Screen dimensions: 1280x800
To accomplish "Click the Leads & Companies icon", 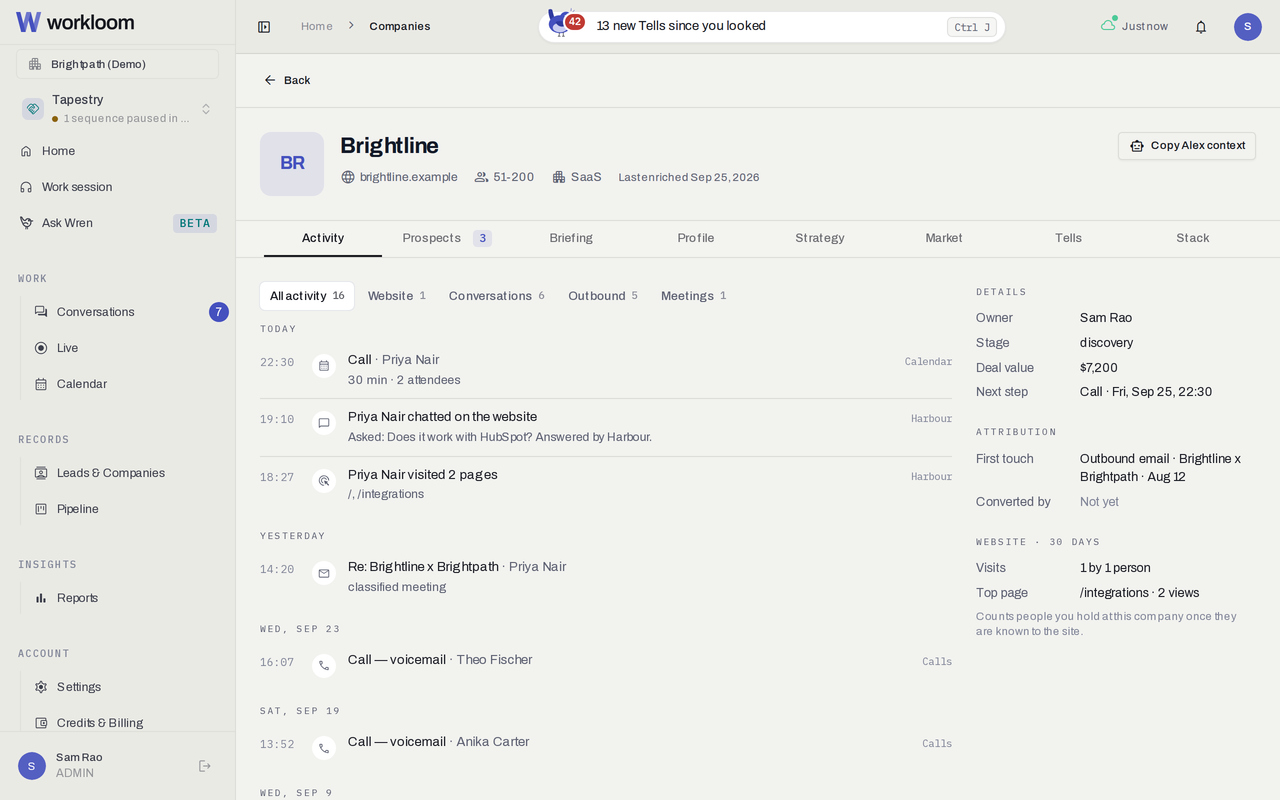I will tap(41, 473).
